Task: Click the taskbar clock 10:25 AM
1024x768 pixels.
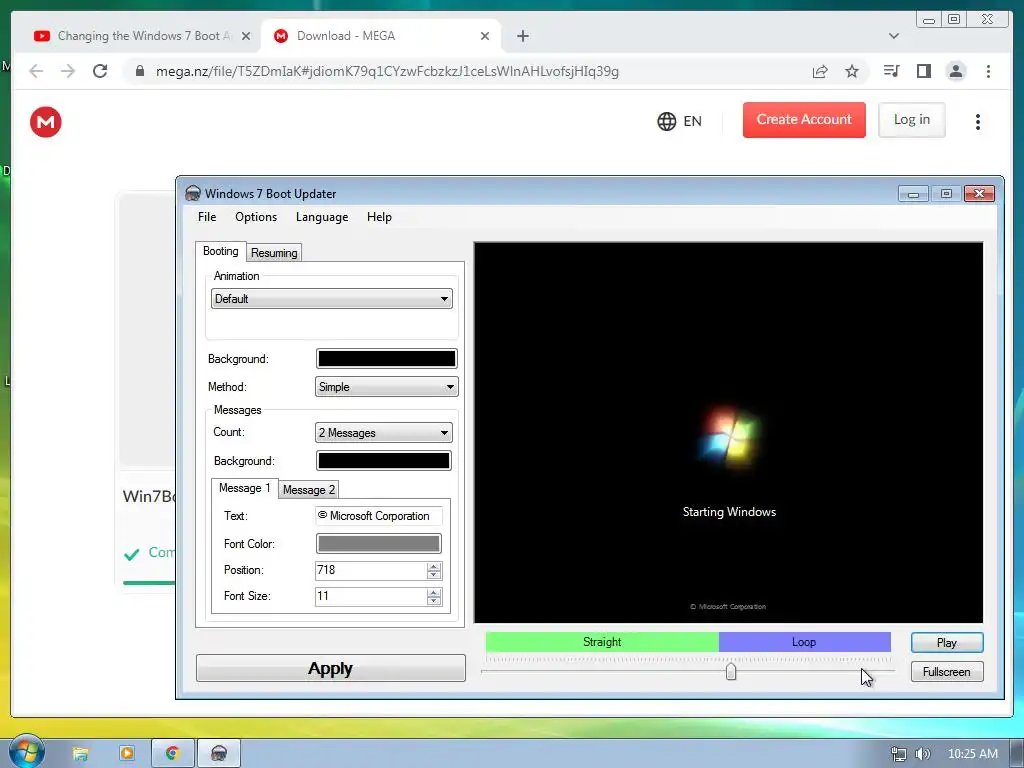Action: click(x=972, y=754)
